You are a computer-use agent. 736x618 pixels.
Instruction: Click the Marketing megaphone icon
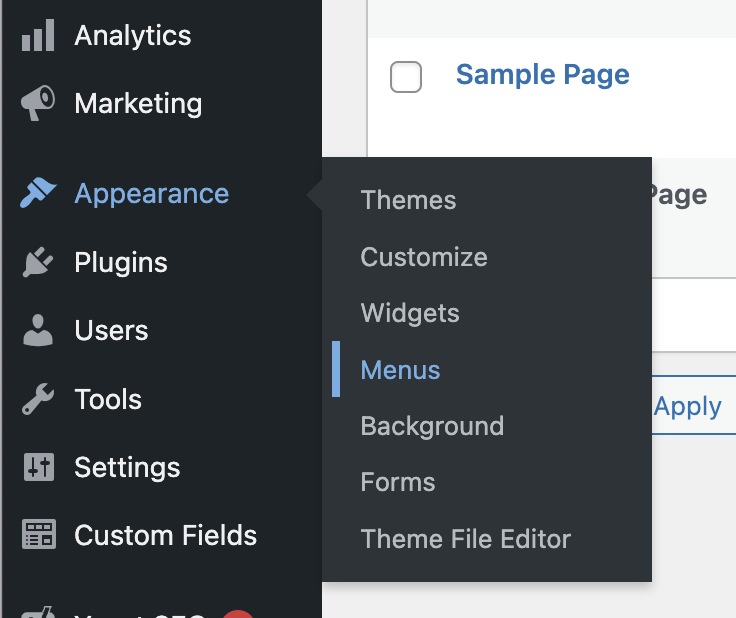[38, 104]
